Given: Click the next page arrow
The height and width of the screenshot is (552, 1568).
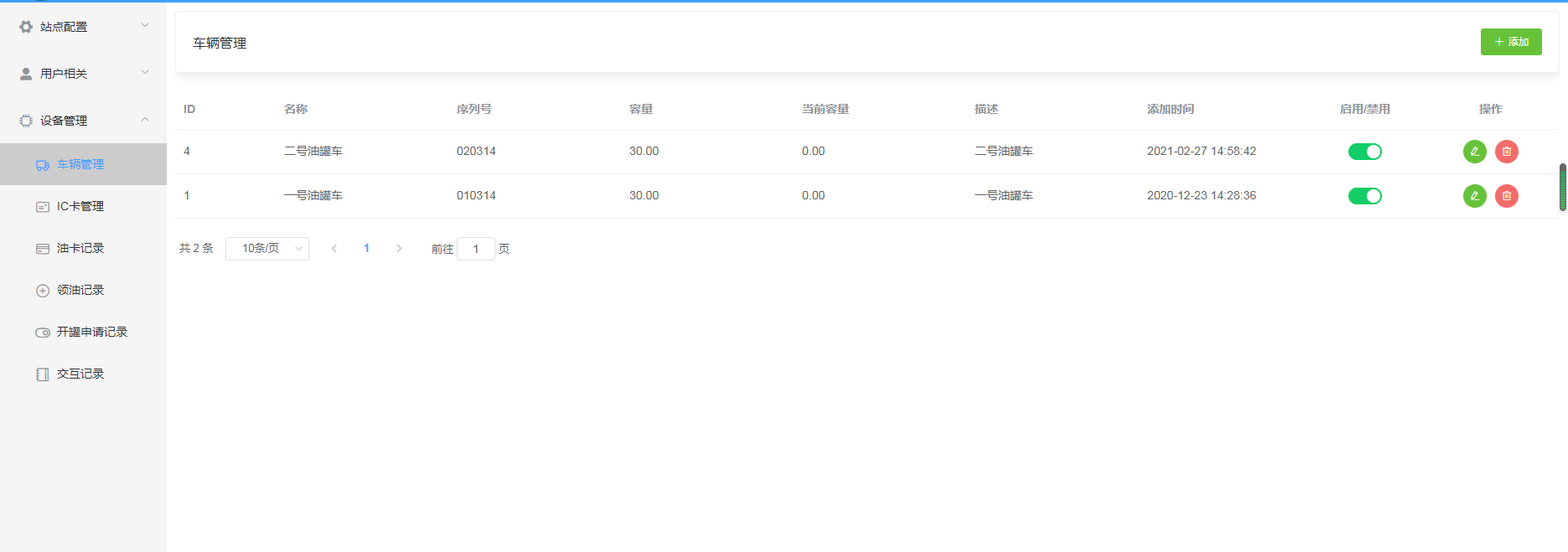Looking at the screenshot, I should (x=399, y=249).
